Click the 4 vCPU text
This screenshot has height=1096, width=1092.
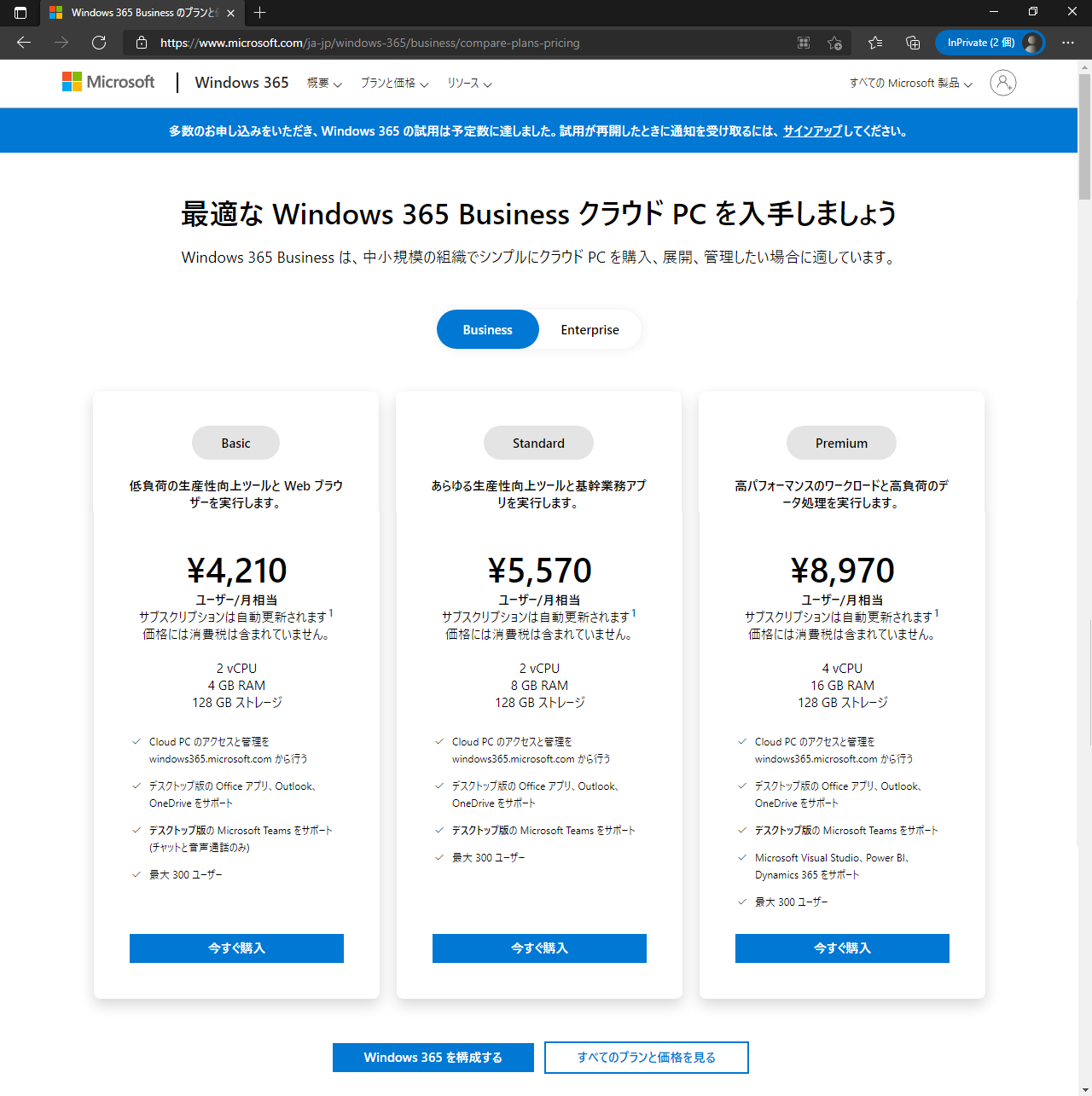[842, 669]
